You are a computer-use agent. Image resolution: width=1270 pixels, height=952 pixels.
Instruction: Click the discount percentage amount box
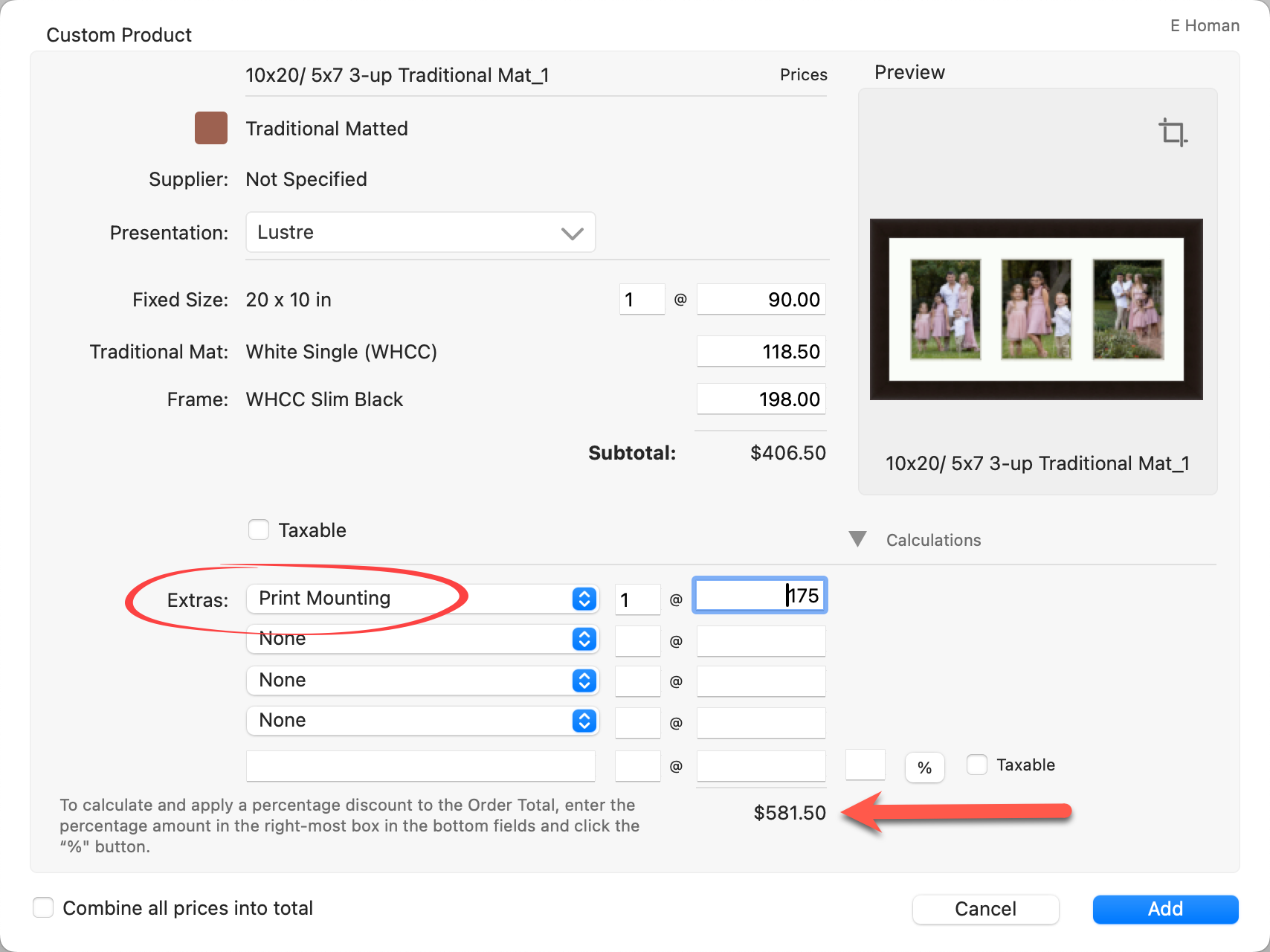pos(865,765)
